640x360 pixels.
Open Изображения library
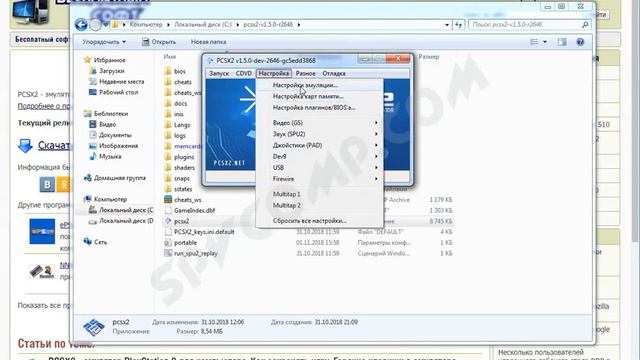pos(113,146)
